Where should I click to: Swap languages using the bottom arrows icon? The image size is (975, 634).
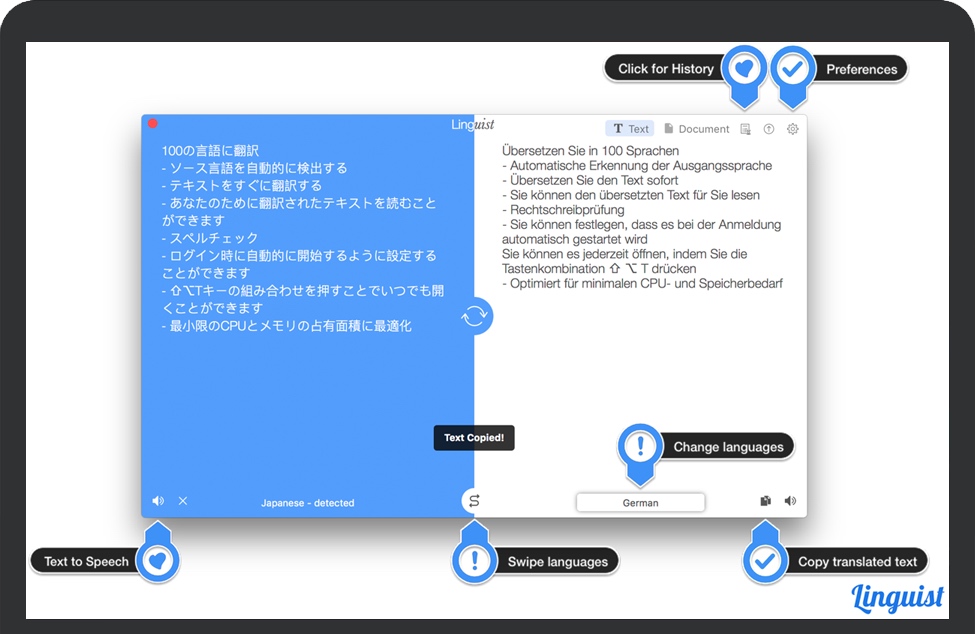[x=475, y=501]
